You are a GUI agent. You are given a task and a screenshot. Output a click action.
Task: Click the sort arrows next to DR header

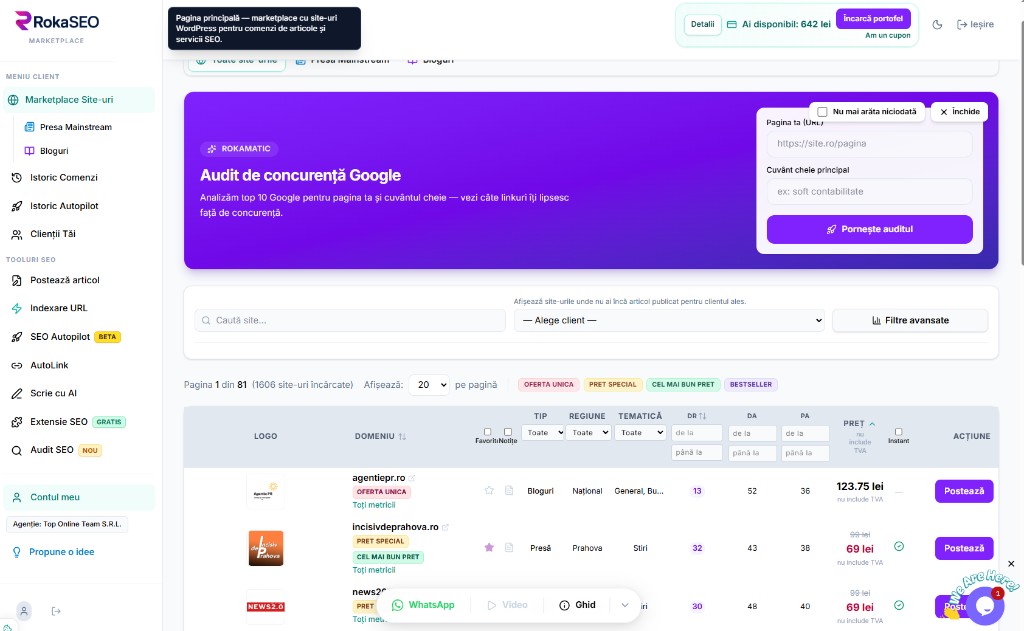[702, 416]
